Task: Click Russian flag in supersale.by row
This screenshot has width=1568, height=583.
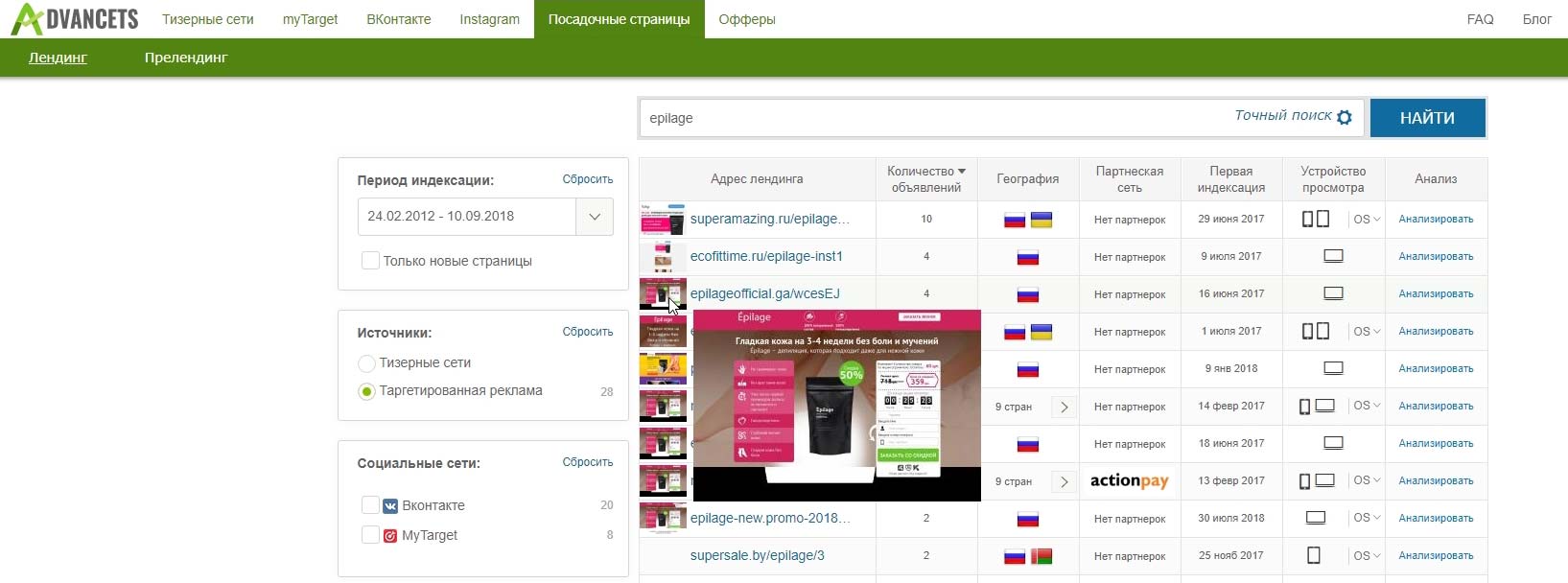Action: click(1015, 556)
